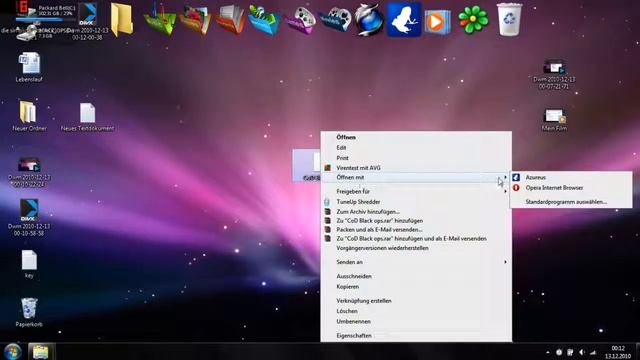Expand the Freigeben für submenu arrow

pyautogui.click(x=505, y=191)
